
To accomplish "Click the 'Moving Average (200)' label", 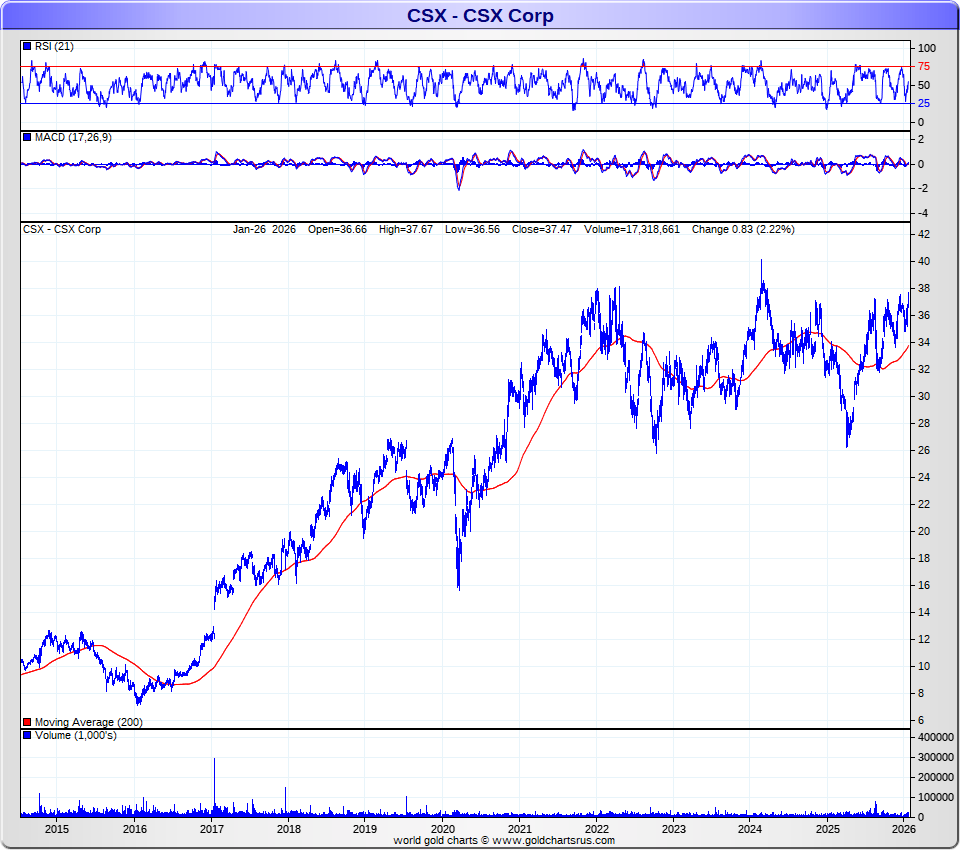I will (89, 722).
